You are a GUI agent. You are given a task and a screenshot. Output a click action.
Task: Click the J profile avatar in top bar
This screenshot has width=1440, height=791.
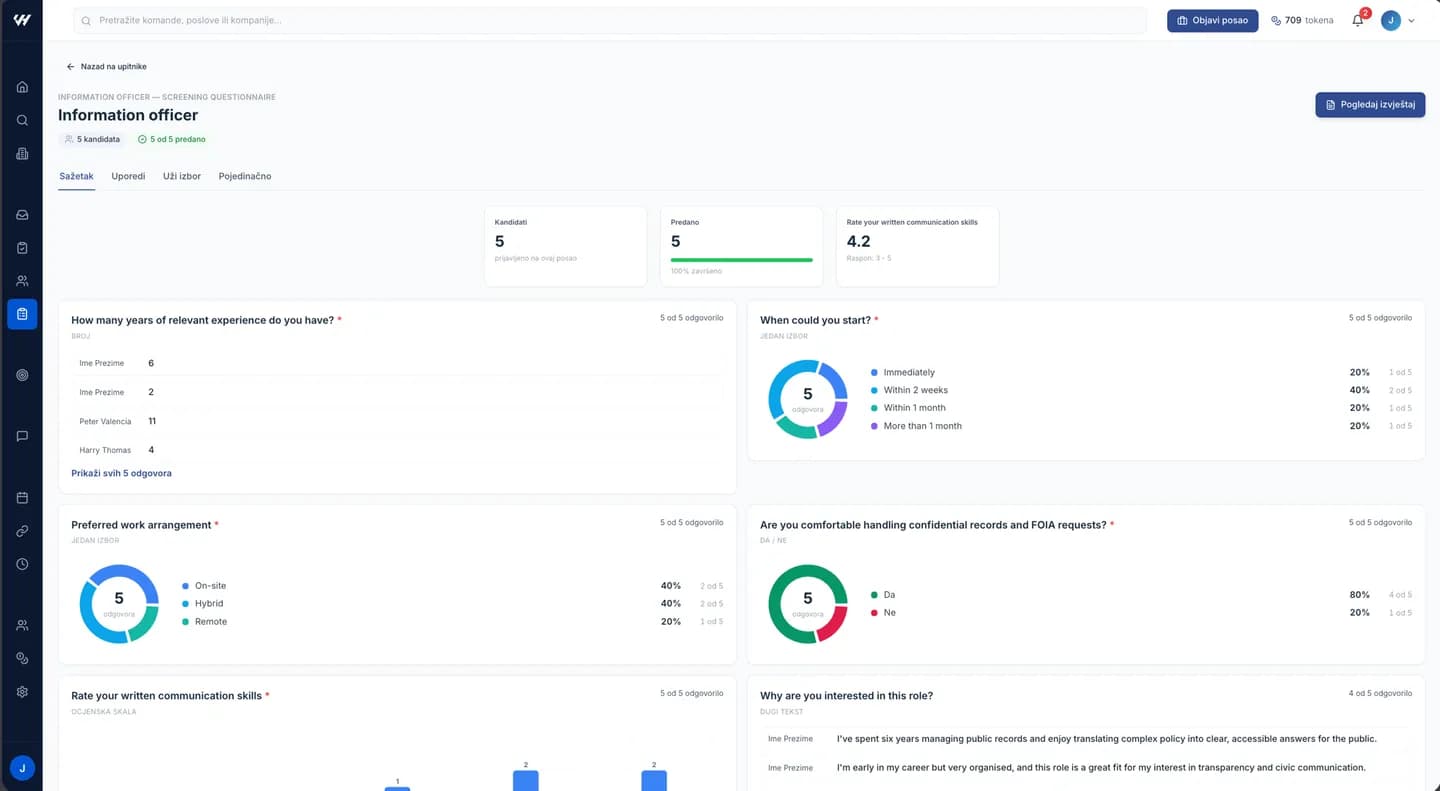[x=1391, y=20]
